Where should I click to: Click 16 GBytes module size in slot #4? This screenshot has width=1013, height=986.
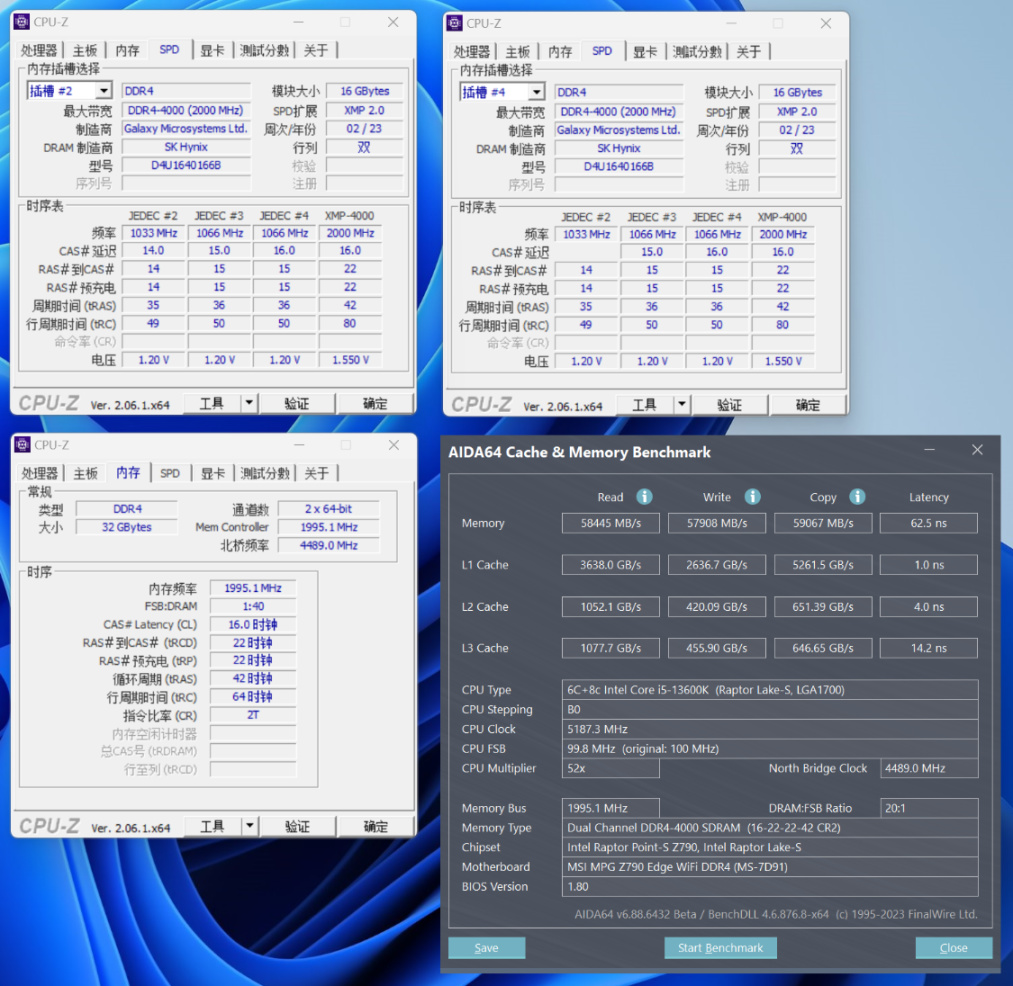pyautogui.click(x=797, y=92)
